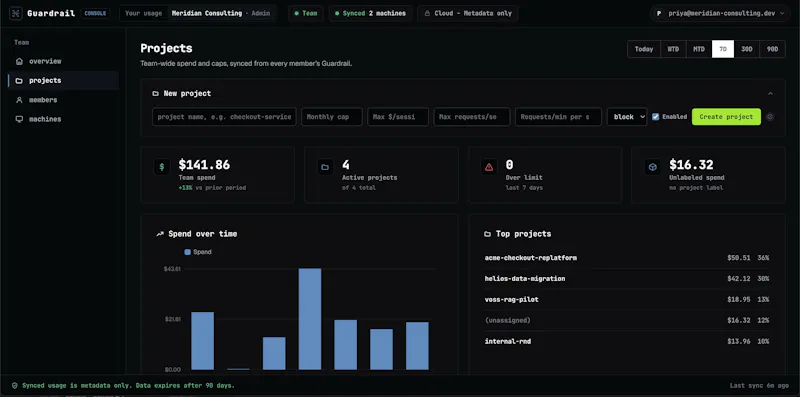Open the block action dropdown

click(627, 117)
